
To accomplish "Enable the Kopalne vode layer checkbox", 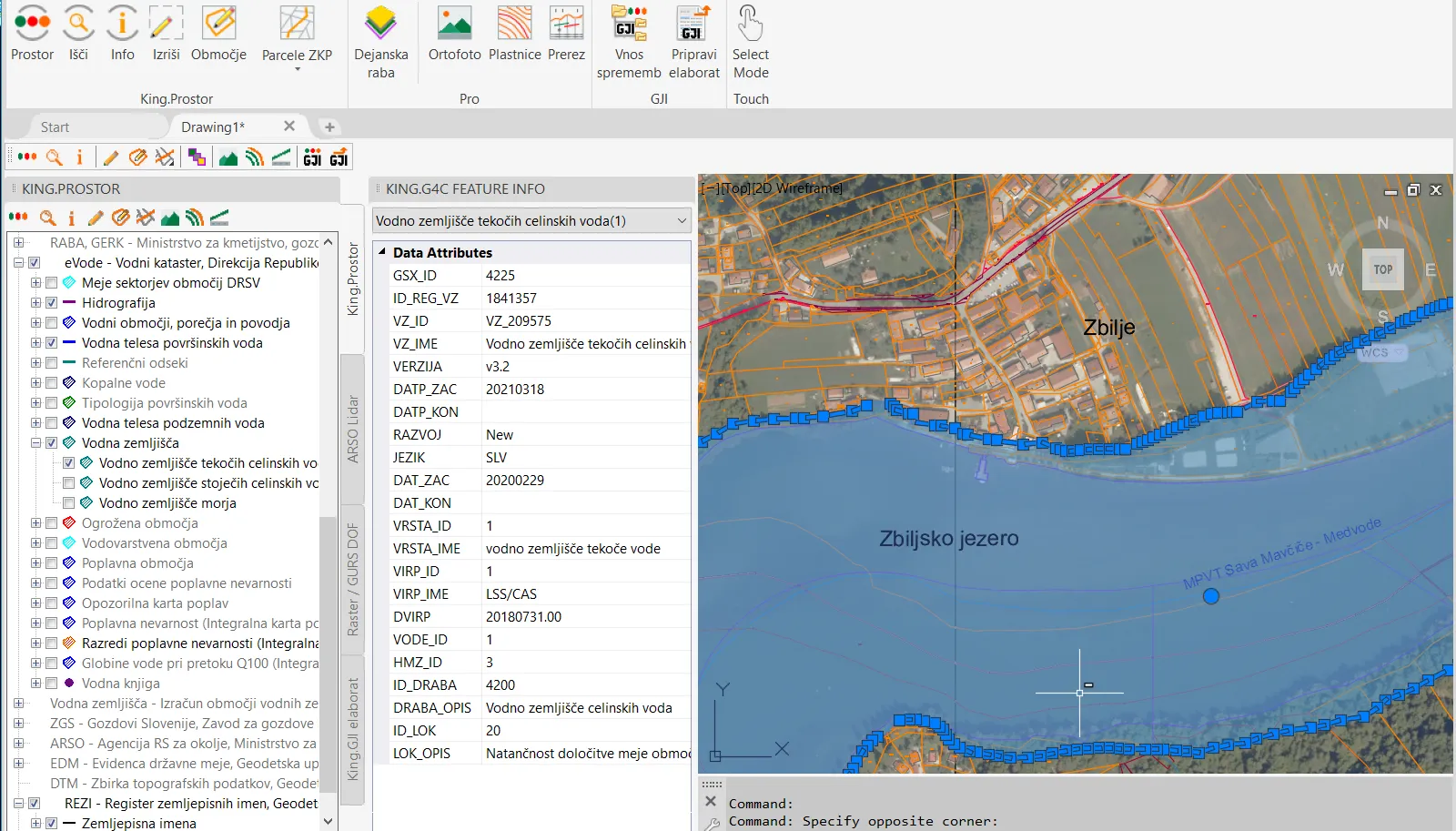I will click(52, 383).
